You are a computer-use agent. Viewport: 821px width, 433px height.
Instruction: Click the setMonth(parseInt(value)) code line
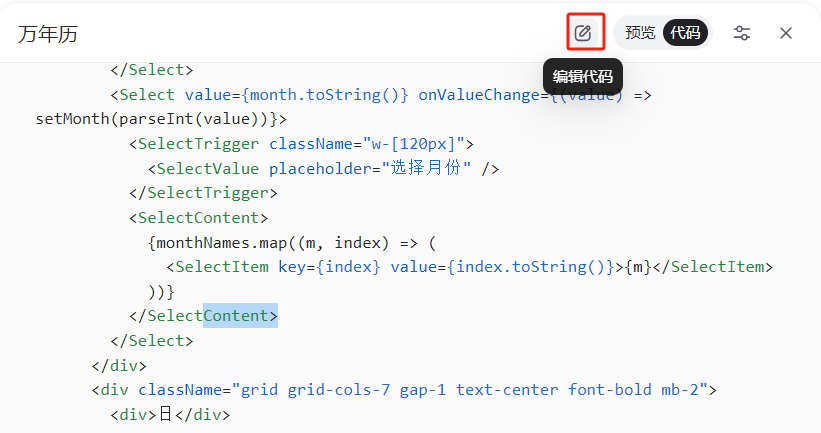point(161,119)
